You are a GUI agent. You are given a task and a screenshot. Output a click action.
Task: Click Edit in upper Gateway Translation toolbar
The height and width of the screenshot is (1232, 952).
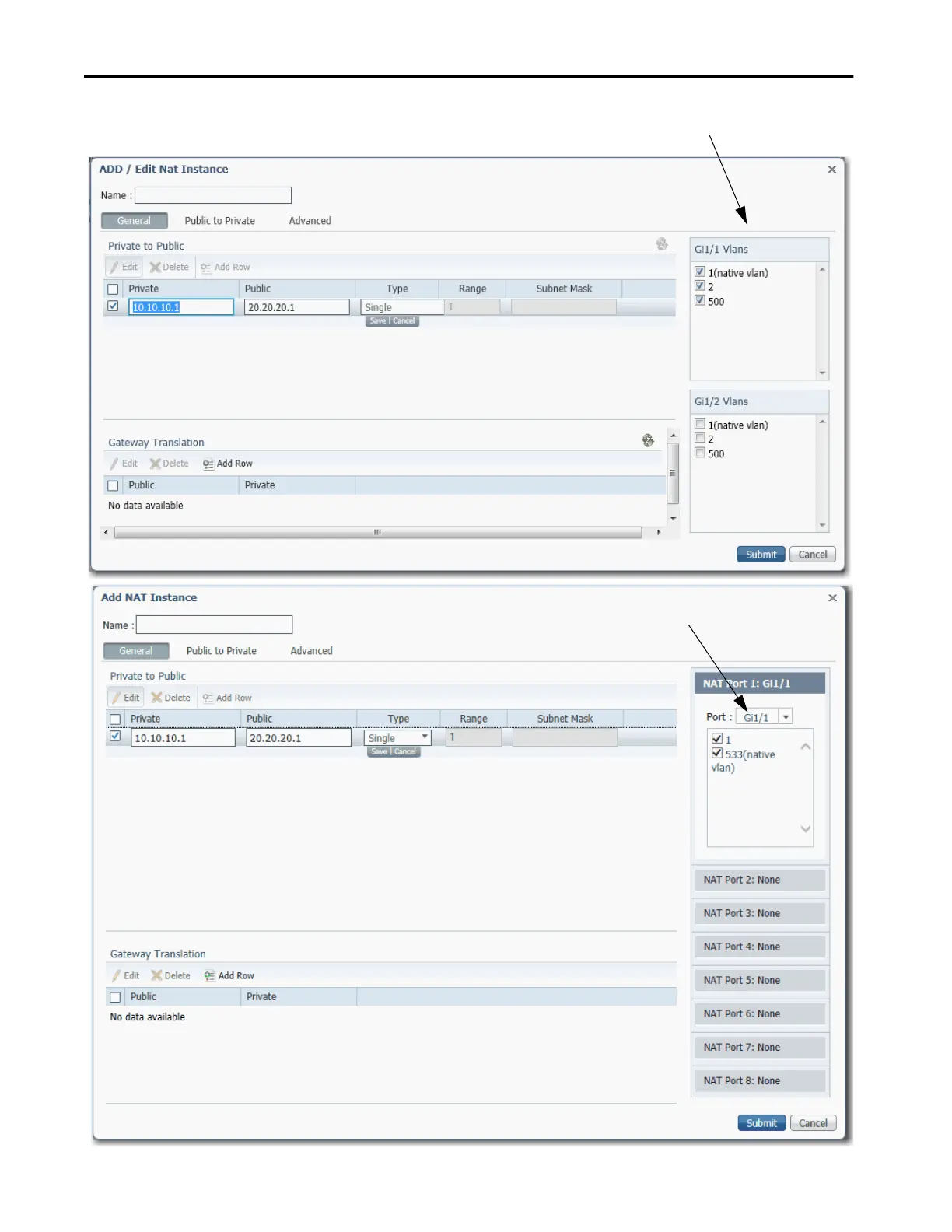point(124,464)
